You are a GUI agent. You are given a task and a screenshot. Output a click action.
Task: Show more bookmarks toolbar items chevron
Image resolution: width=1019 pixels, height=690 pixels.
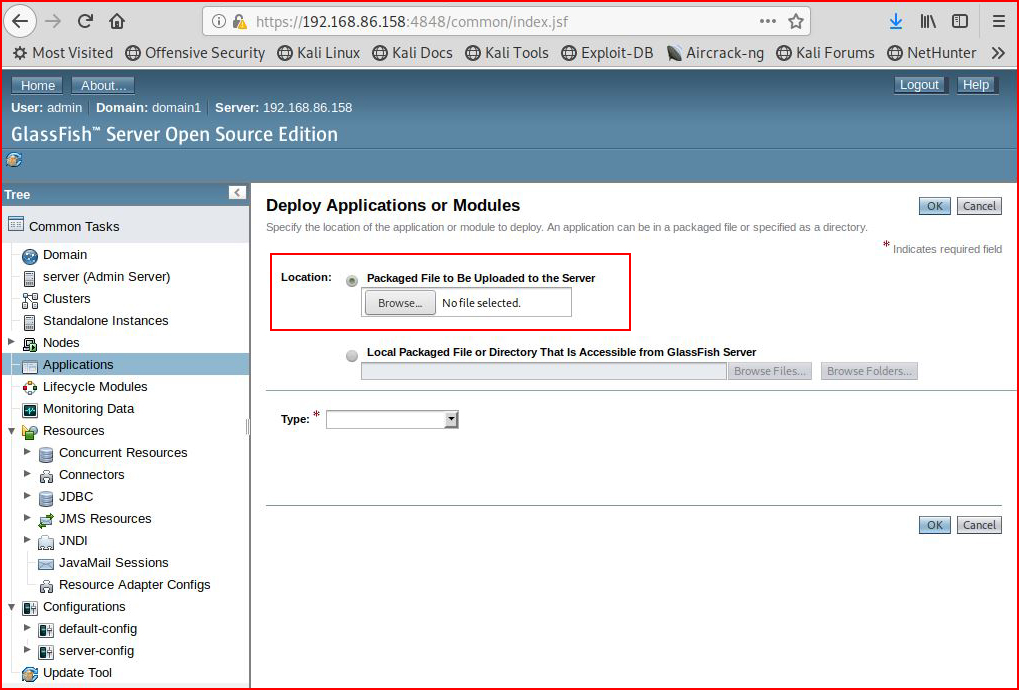pyautogui.click(x=998, y=53)
